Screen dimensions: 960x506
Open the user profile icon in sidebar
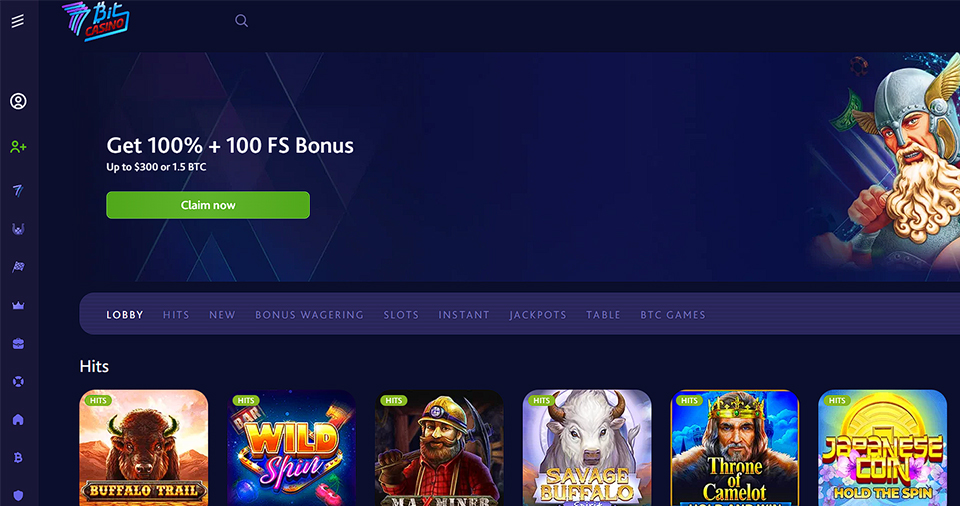click(18, 101)
